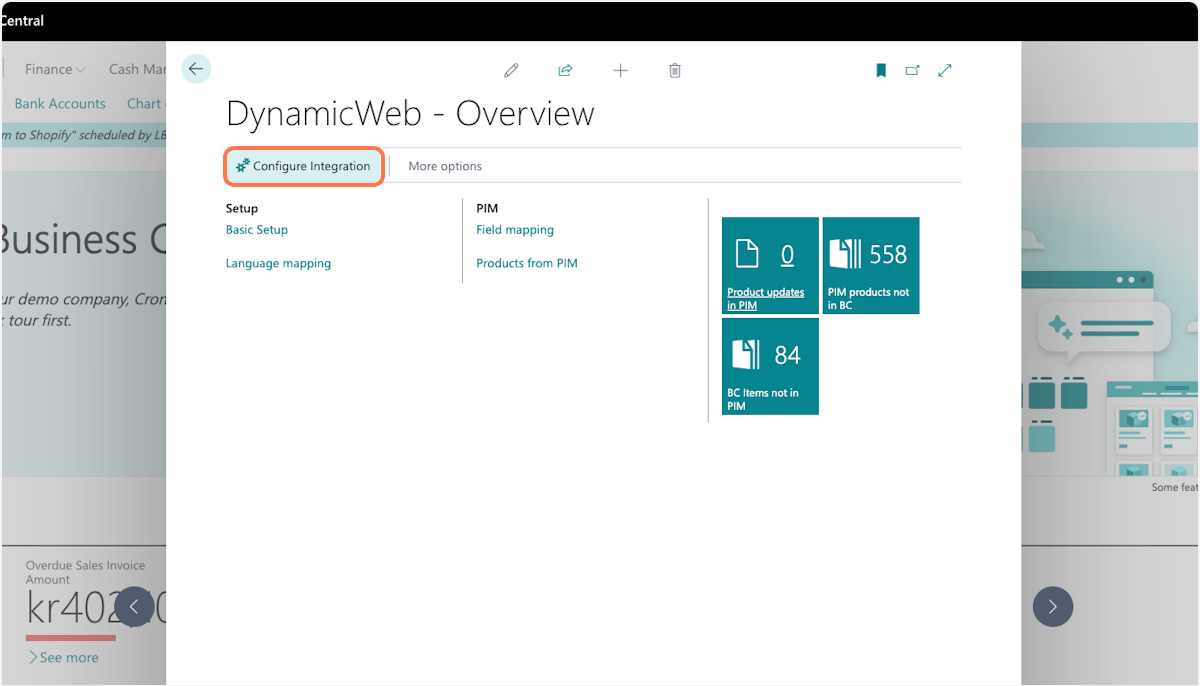Click Configure Integration action
1200x686 pixels.
point(303,166)
